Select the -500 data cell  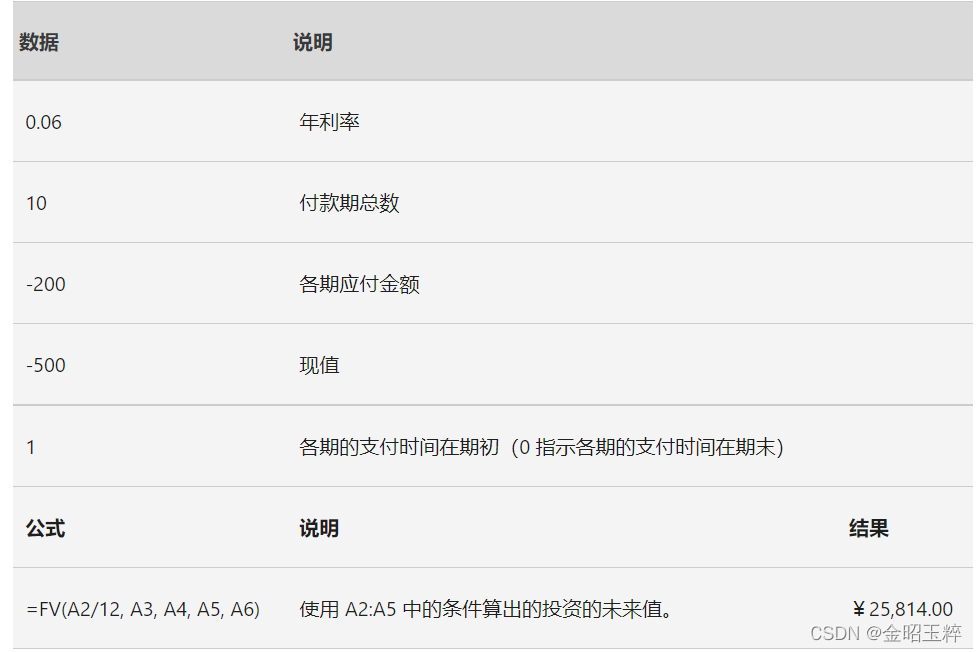46,365
